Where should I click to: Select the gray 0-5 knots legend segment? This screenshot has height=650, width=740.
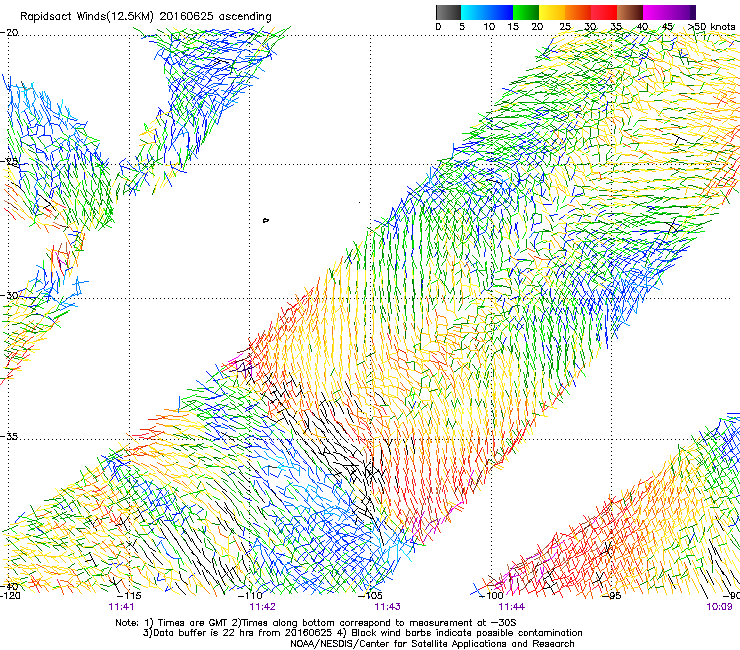point(448,12)
